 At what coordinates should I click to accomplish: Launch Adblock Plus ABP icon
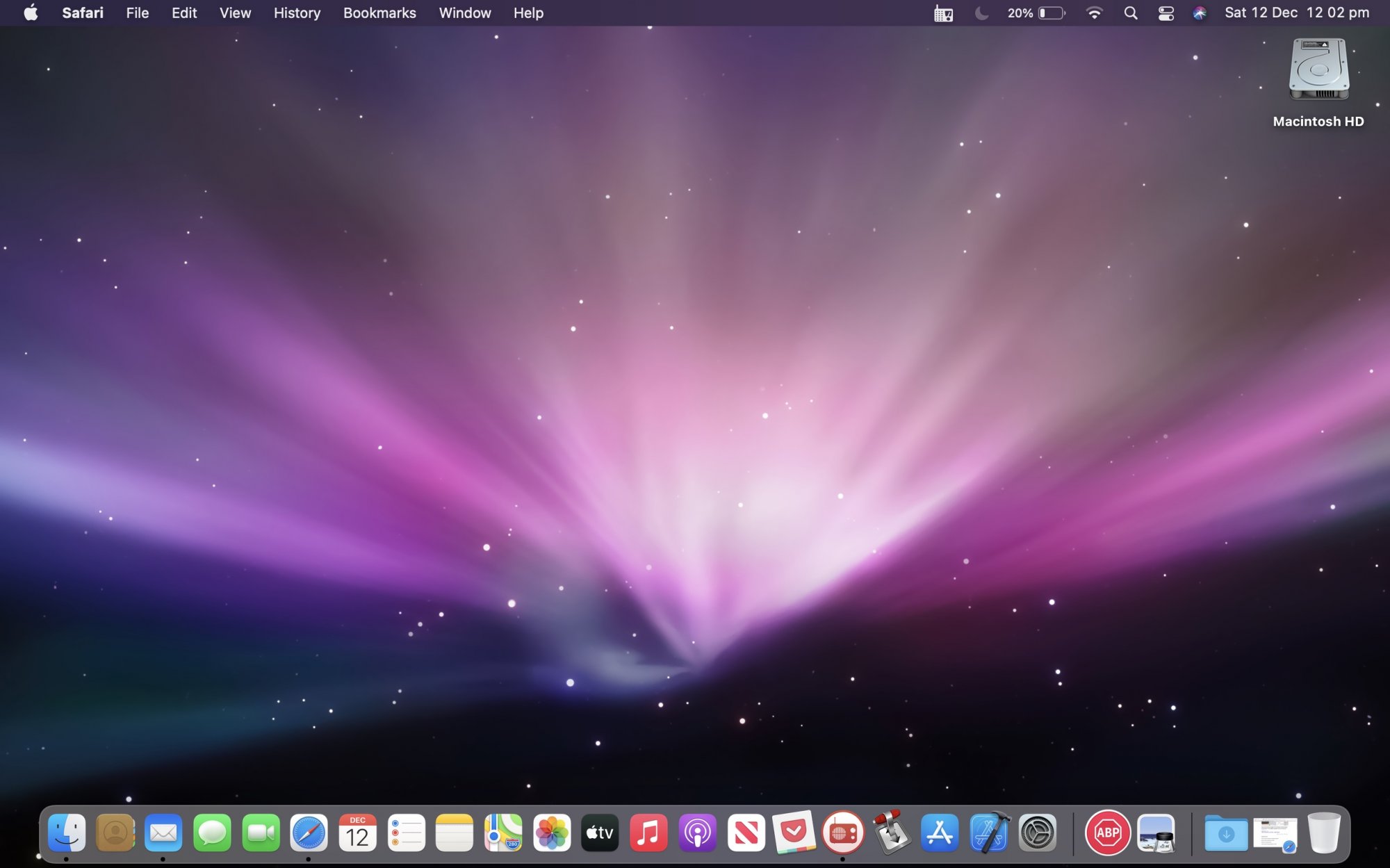1107,832
